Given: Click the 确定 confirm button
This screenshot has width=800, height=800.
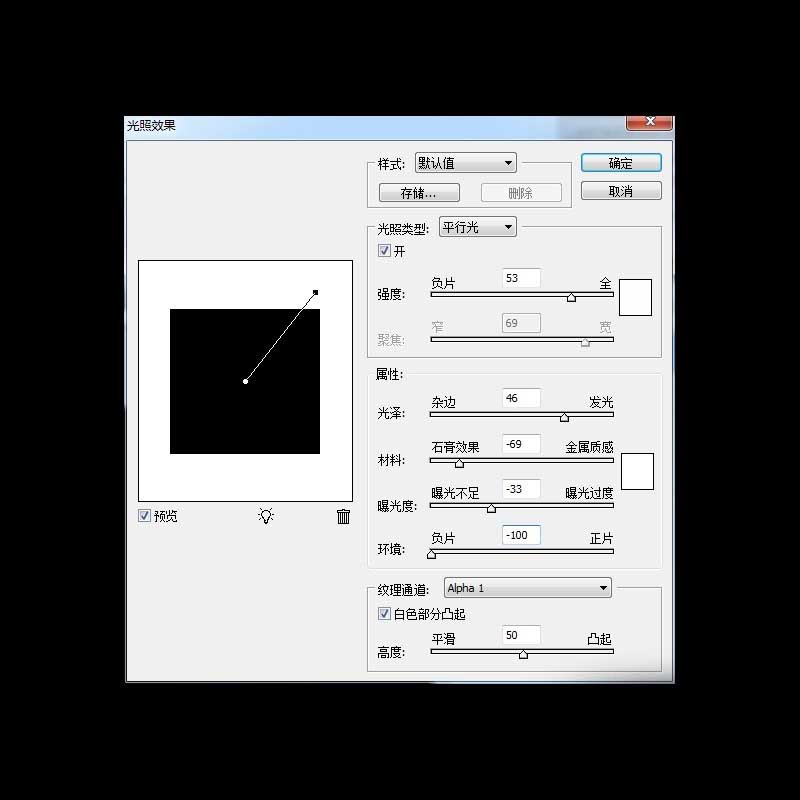Looking at the screenshot, I should tap(620, 162).
